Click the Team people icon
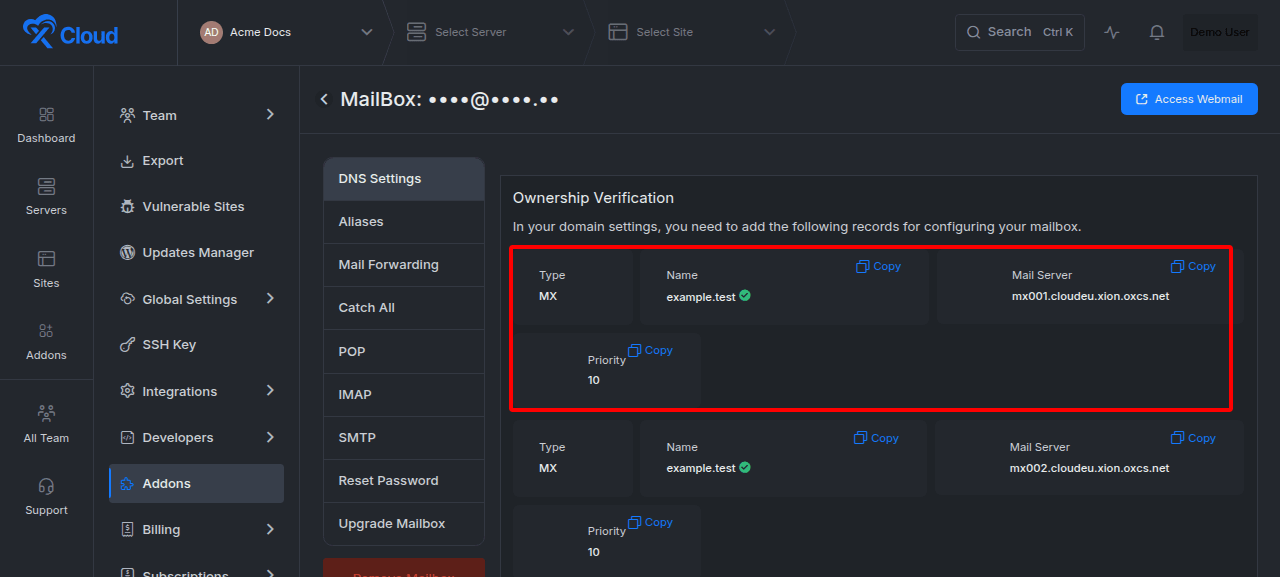 127,115
